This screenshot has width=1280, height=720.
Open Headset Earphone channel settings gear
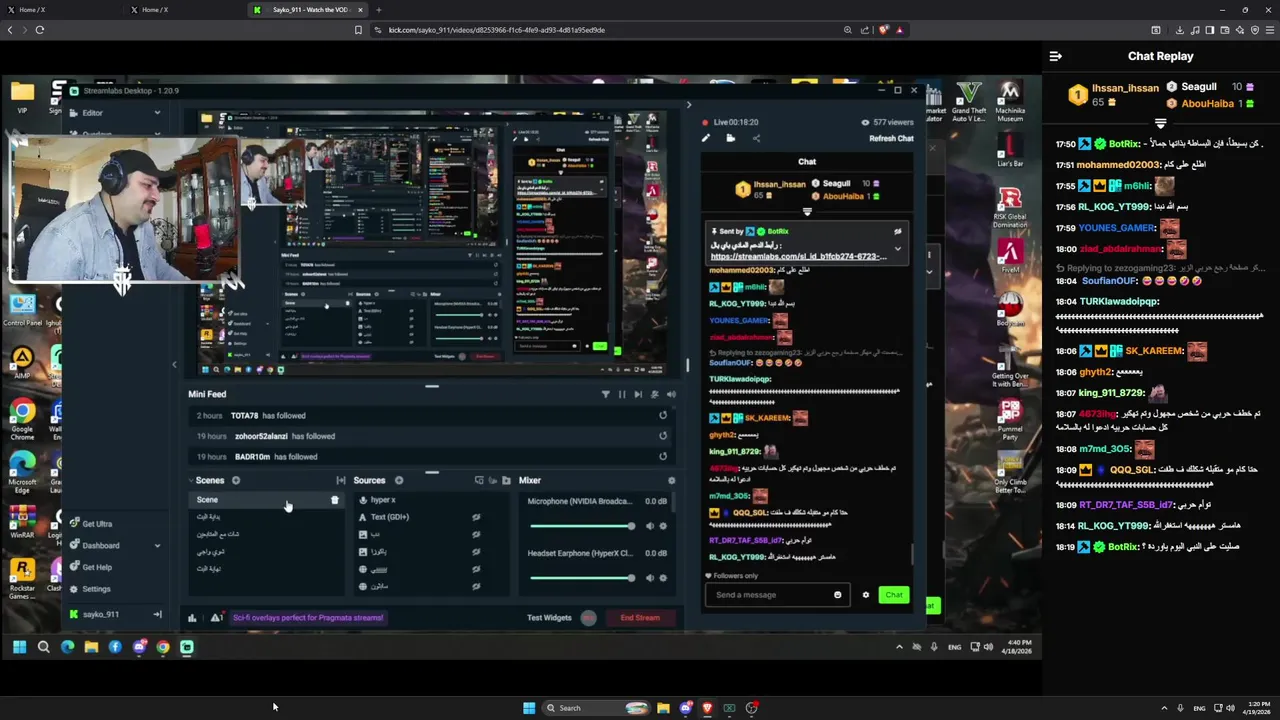coord(664,578)
